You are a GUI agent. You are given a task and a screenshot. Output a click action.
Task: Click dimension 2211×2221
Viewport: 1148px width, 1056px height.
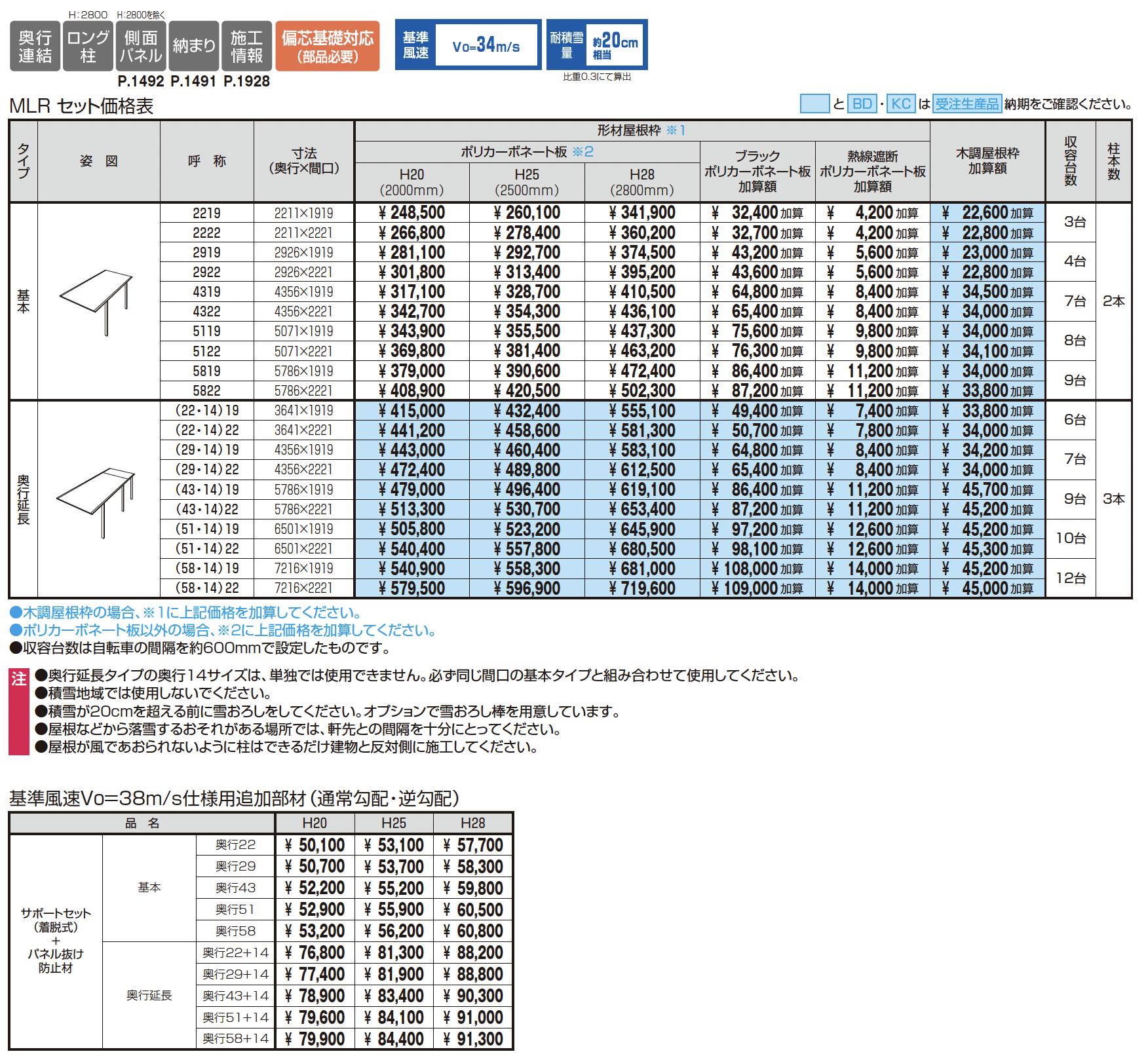[303, 233]
